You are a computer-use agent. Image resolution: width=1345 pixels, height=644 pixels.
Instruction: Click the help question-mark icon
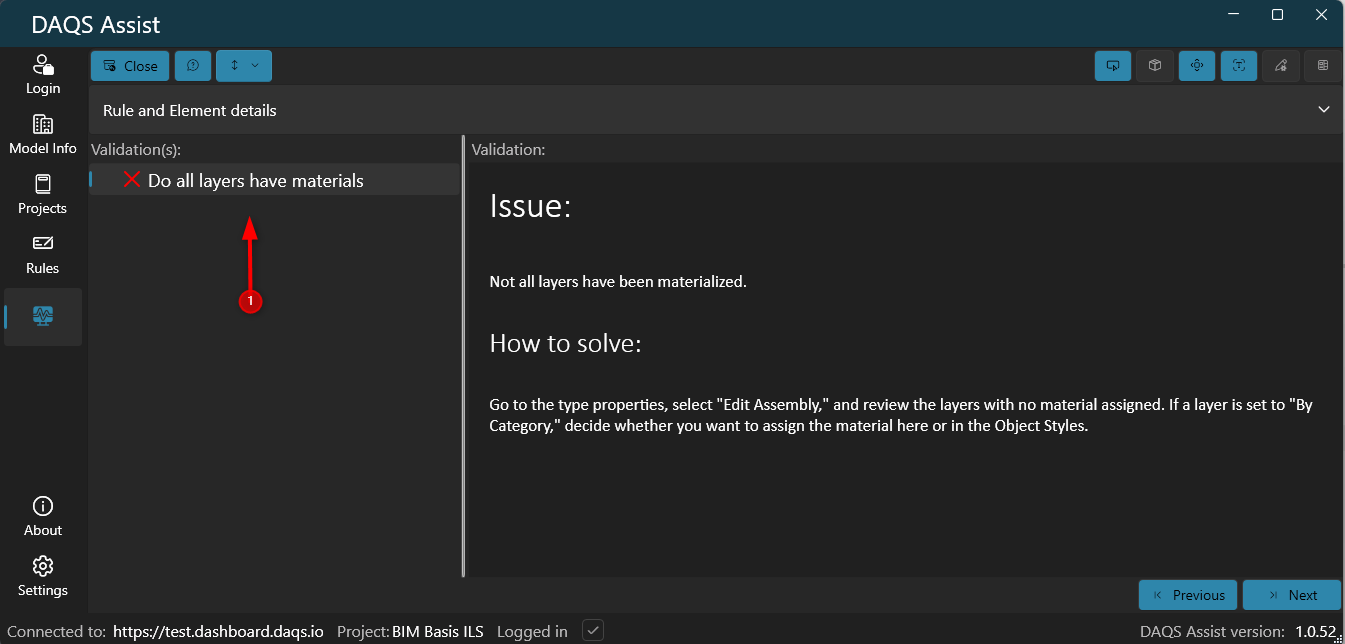click(193, 65)
